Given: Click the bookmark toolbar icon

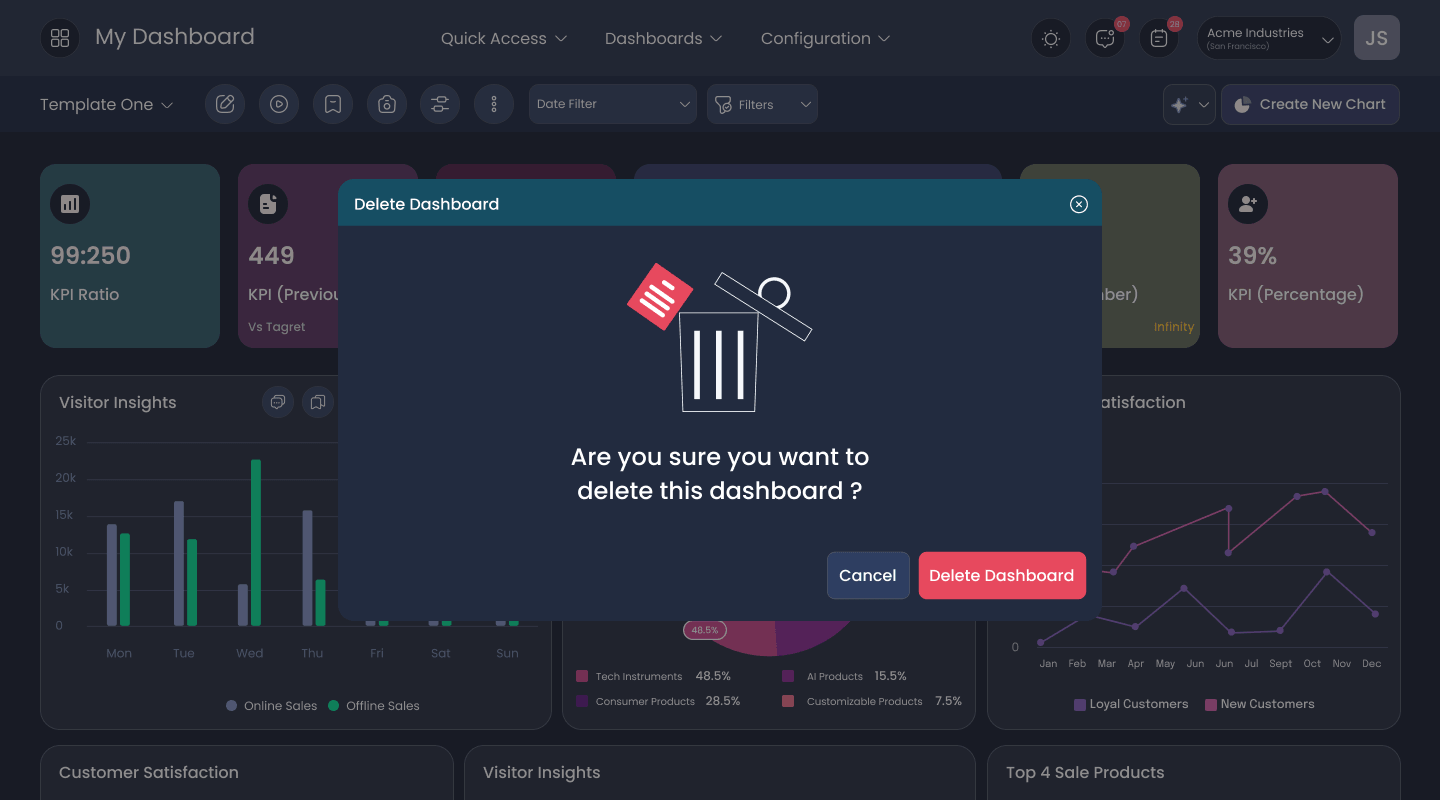Looking at the screenshot, I should point(333,104).
